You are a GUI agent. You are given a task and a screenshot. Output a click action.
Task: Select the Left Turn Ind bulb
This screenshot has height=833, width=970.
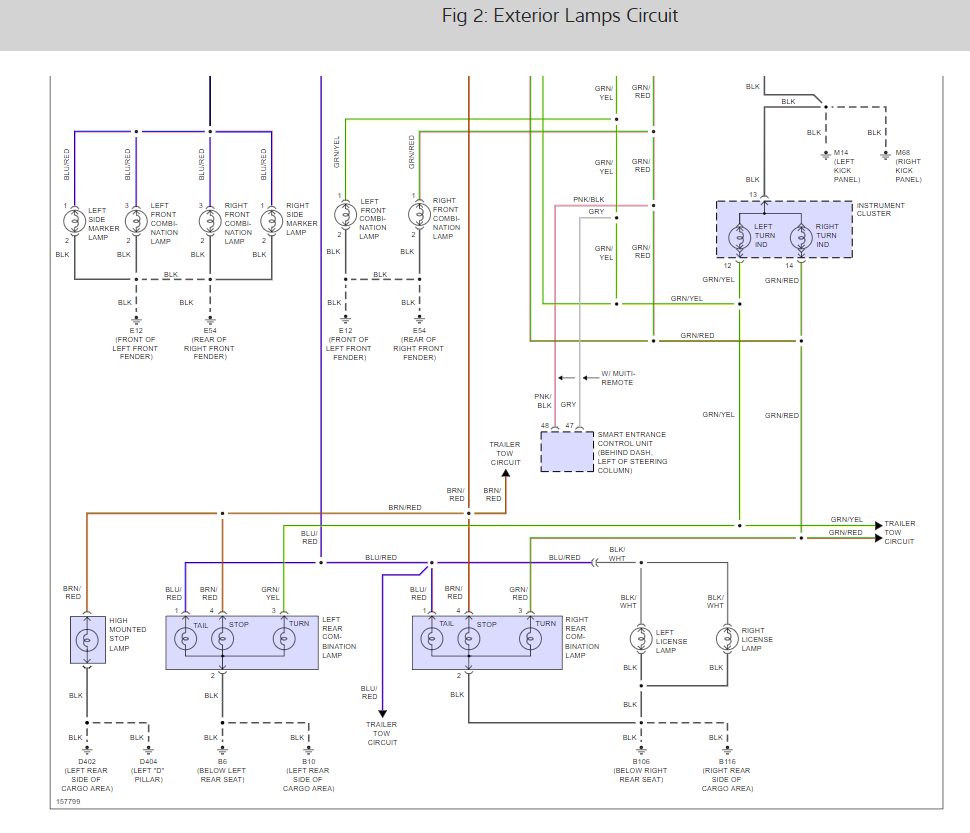pos(740,237)
